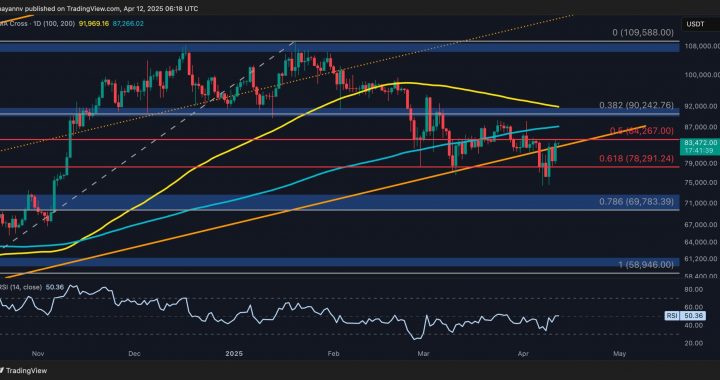Click the 75,000.00 price axis label
The height and width of the screenshot is (380, 720).
(x=700, y=183)
